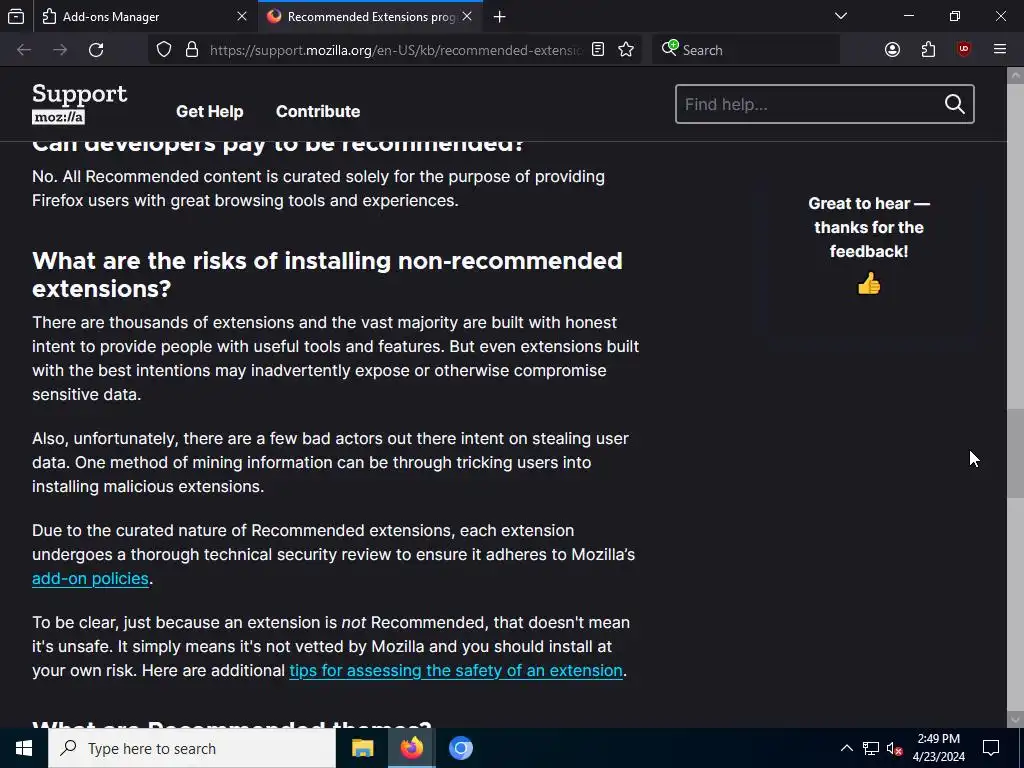
Task: Open Windows notification center
Action: point(991,748)
